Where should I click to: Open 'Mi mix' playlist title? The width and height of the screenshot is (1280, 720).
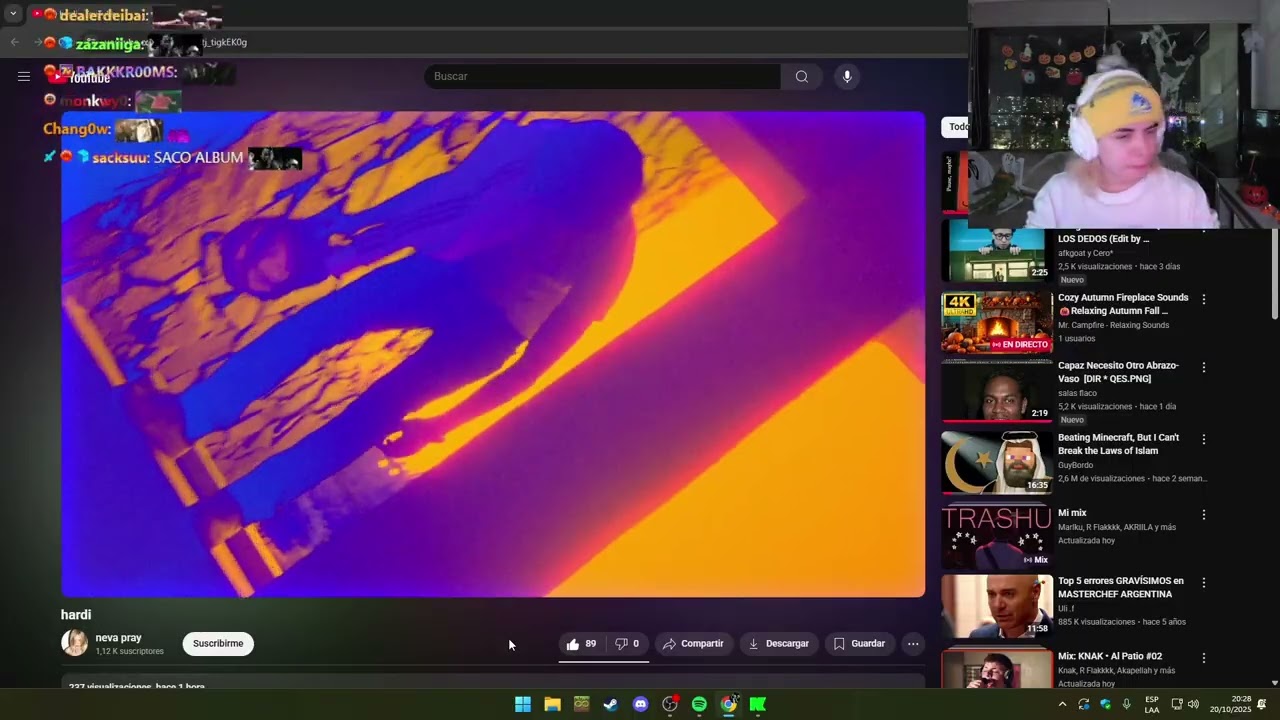tap(1072, 513)
